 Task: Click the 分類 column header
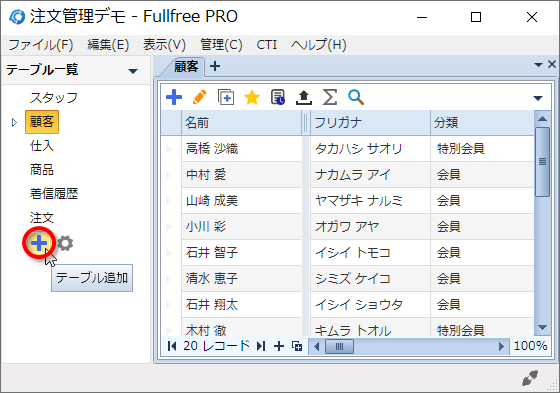point(482,123)
